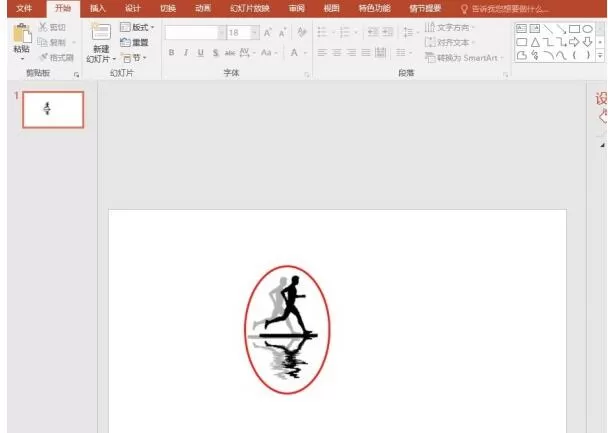Toggle underline formatting (U)

[200, 52]
